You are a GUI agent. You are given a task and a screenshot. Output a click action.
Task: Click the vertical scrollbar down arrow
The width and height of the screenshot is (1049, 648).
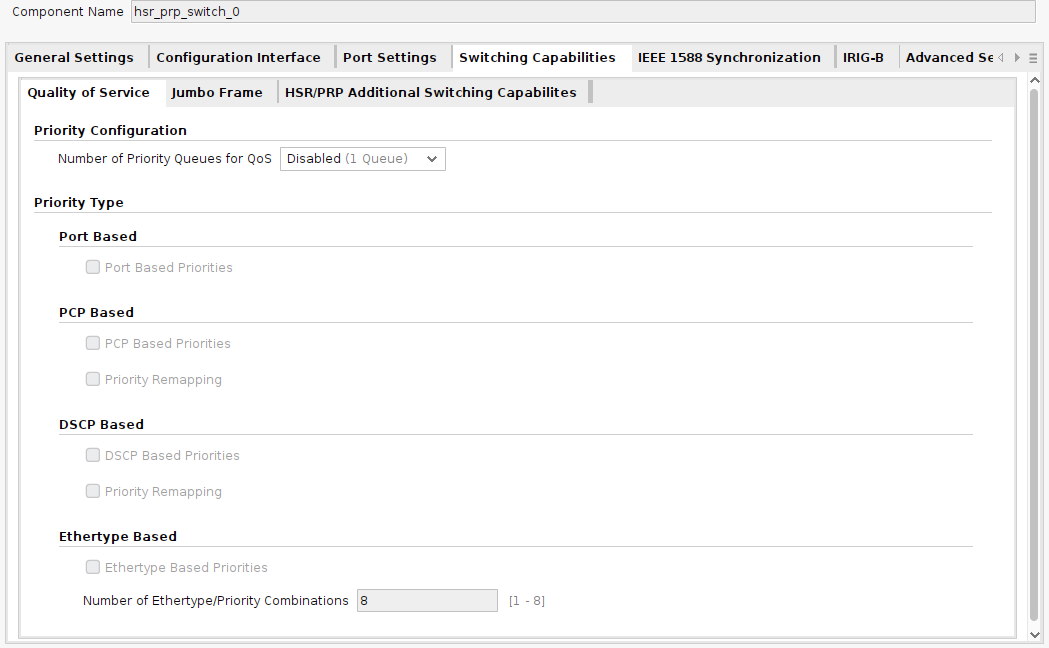pyautogui.click(x=1034, y=635)
